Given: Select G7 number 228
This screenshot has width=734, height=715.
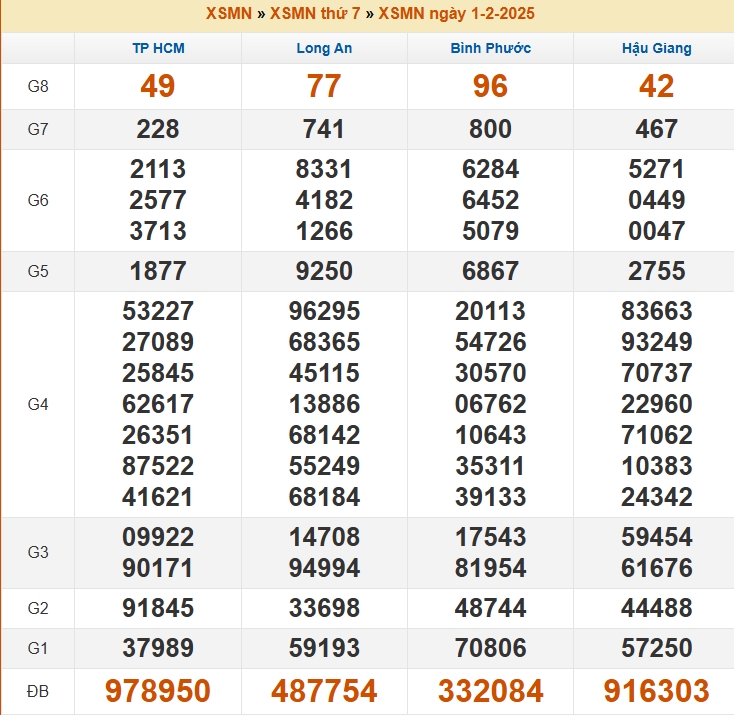Looking at the screenshot, I should pos(158,129).
